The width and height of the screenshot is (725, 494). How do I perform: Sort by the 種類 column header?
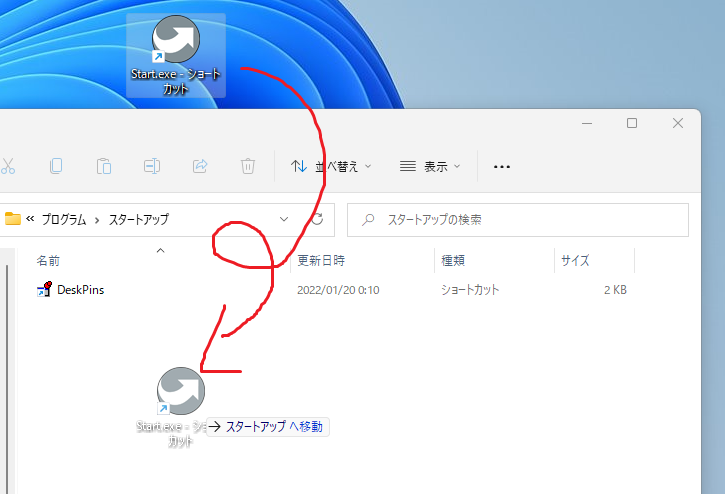pos(453,261)
